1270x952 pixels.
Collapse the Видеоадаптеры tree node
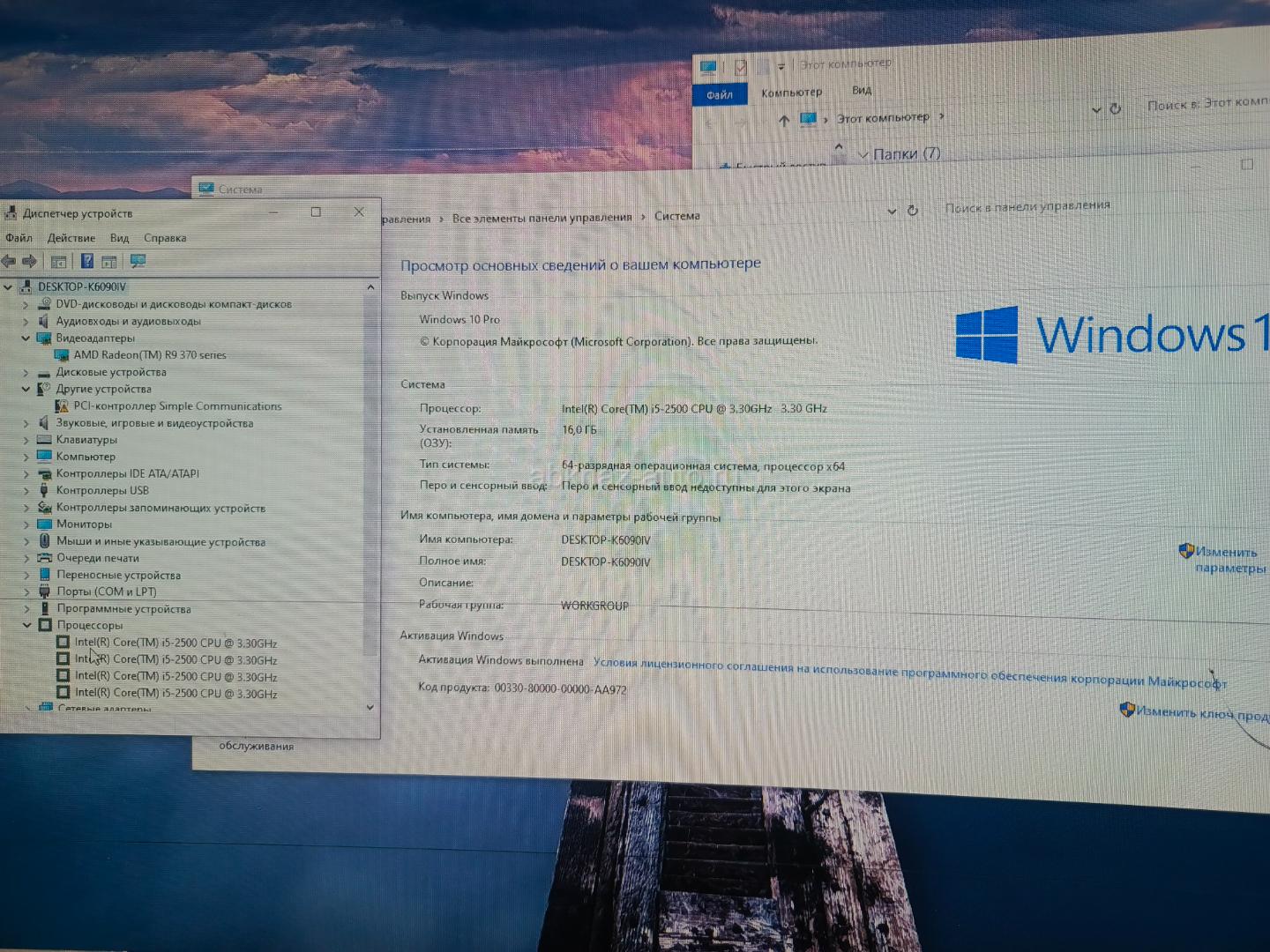26,338
